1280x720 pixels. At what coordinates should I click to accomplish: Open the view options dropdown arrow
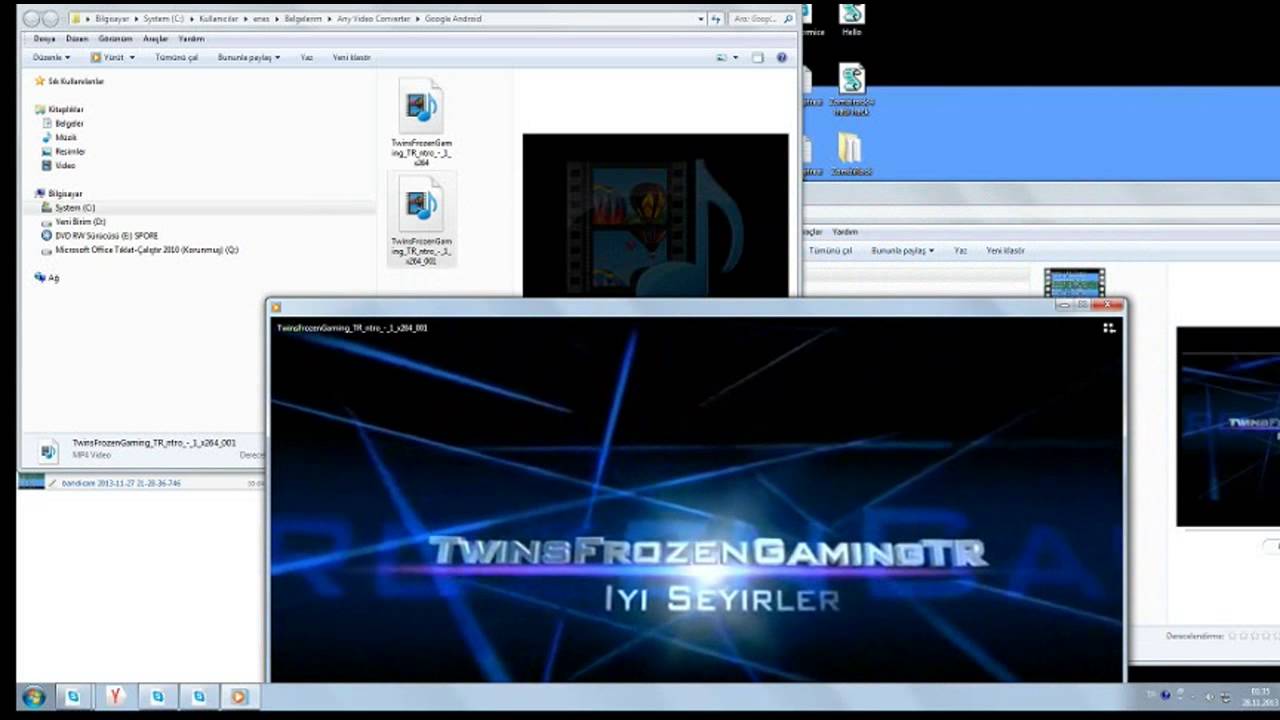pyautogui.click(x=736, y=57)
